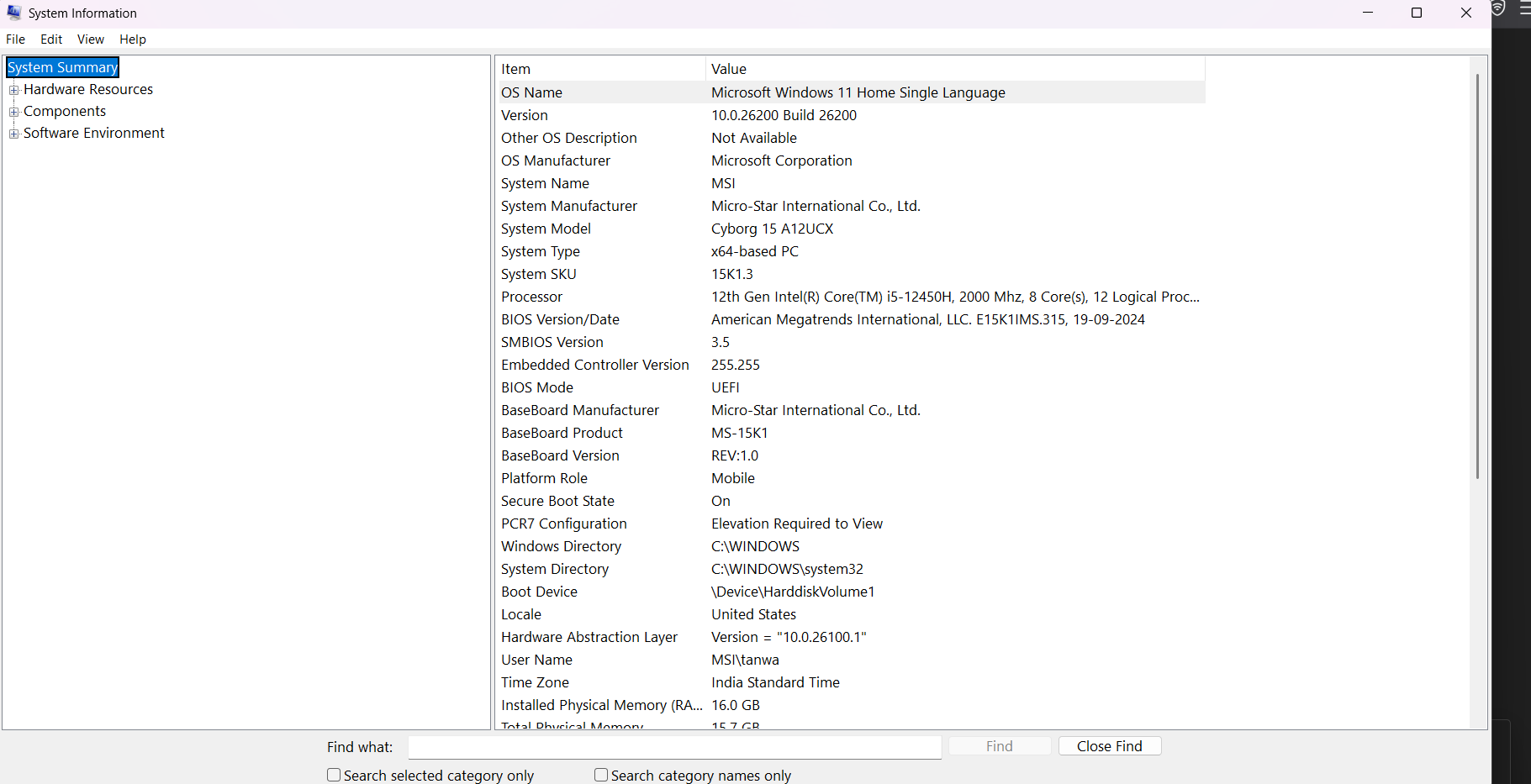Select the Hardware Abstraction Layer row label

coord(589,637)
